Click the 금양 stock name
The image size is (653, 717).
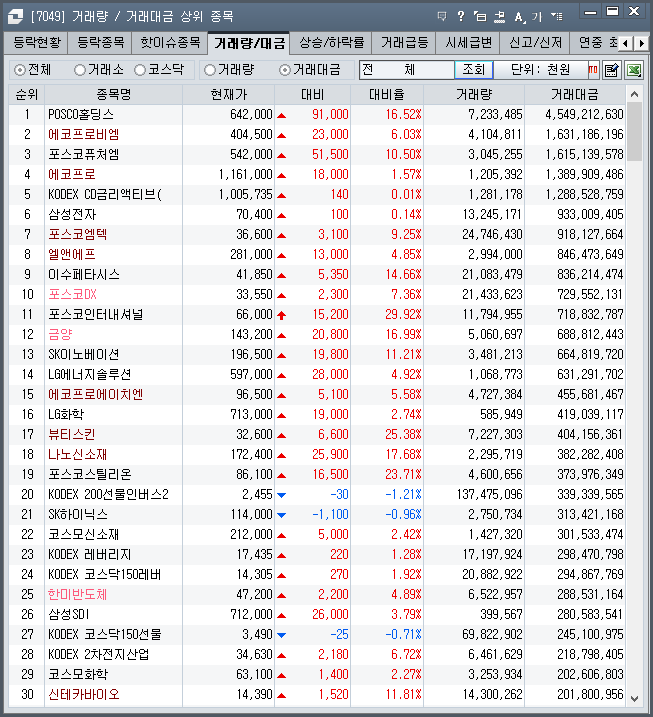[x=60, y=334]
